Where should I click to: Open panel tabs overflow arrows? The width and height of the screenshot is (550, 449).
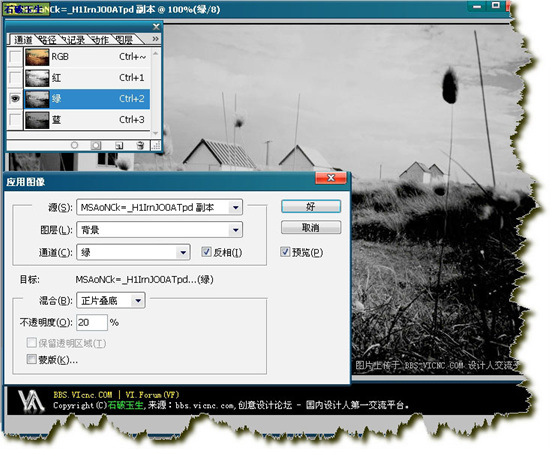155,39
